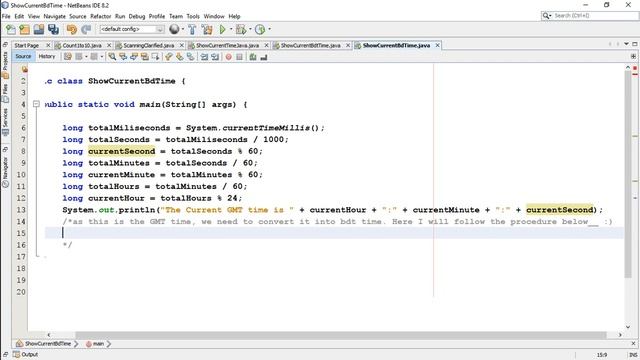Open dropdown arrow next to Run Project
640x360 pixels.
[x=231, y=29]
